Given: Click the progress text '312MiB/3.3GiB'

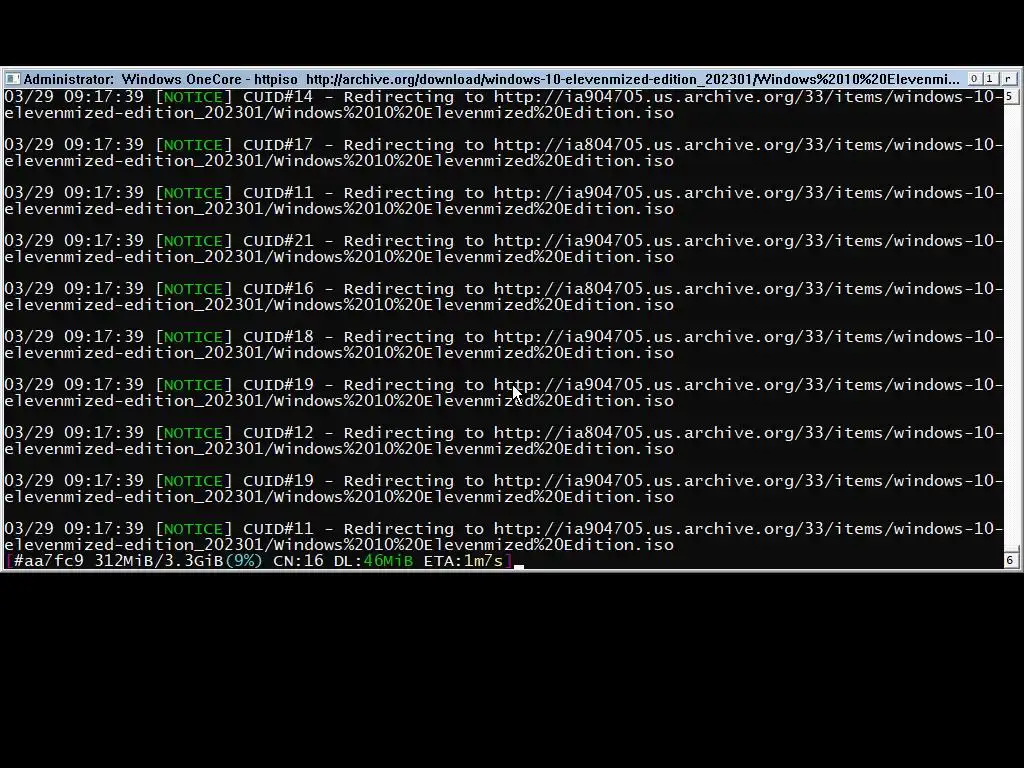Looking at the screenshot, I should 159,560.
